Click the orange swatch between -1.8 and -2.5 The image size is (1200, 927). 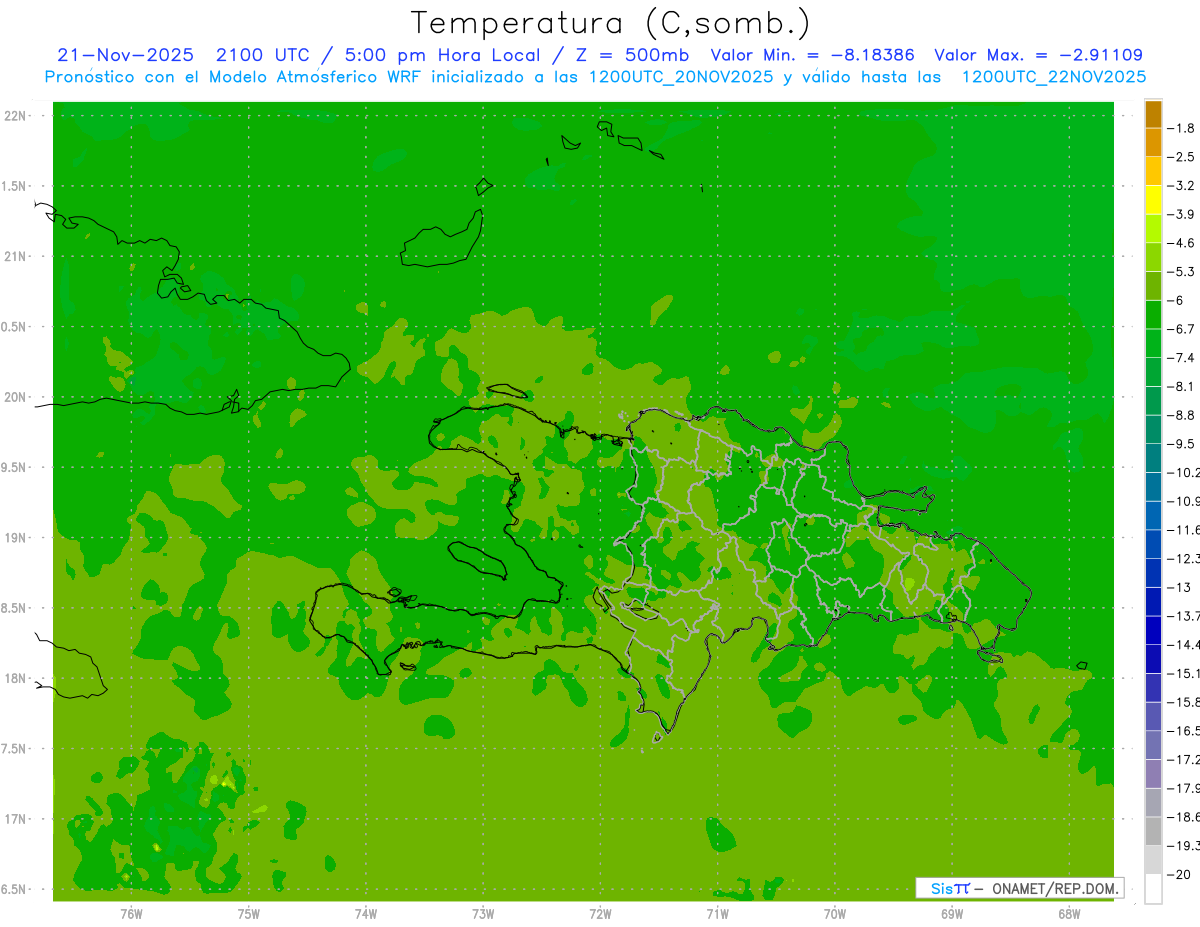point(1153,142)
